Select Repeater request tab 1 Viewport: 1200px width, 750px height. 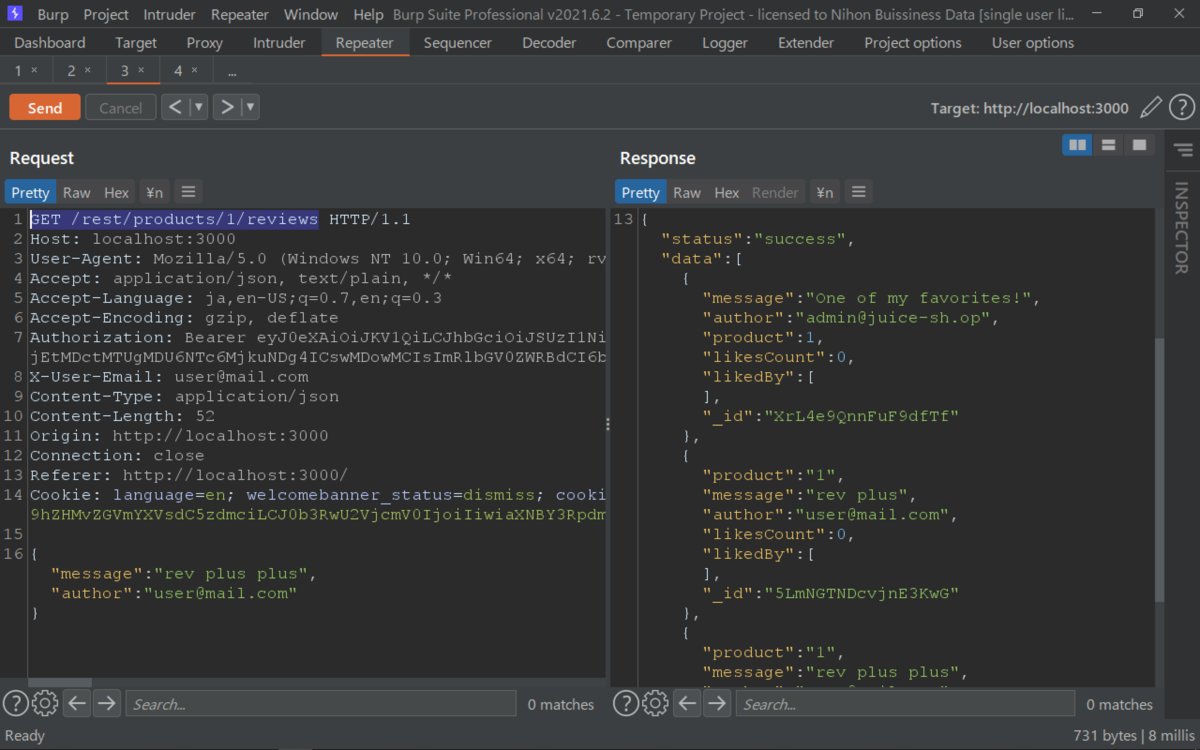(19, 70)
